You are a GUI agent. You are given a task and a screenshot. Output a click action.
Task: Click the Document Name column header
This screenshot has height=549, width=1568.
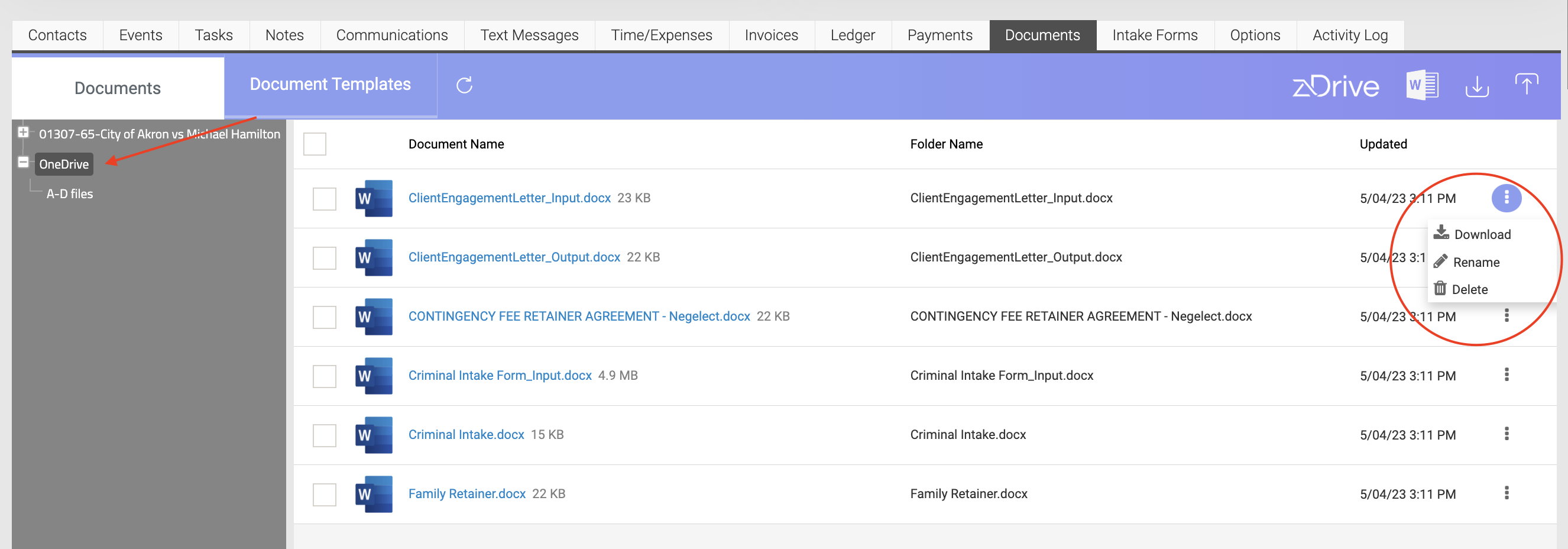[x=456, y=144]
